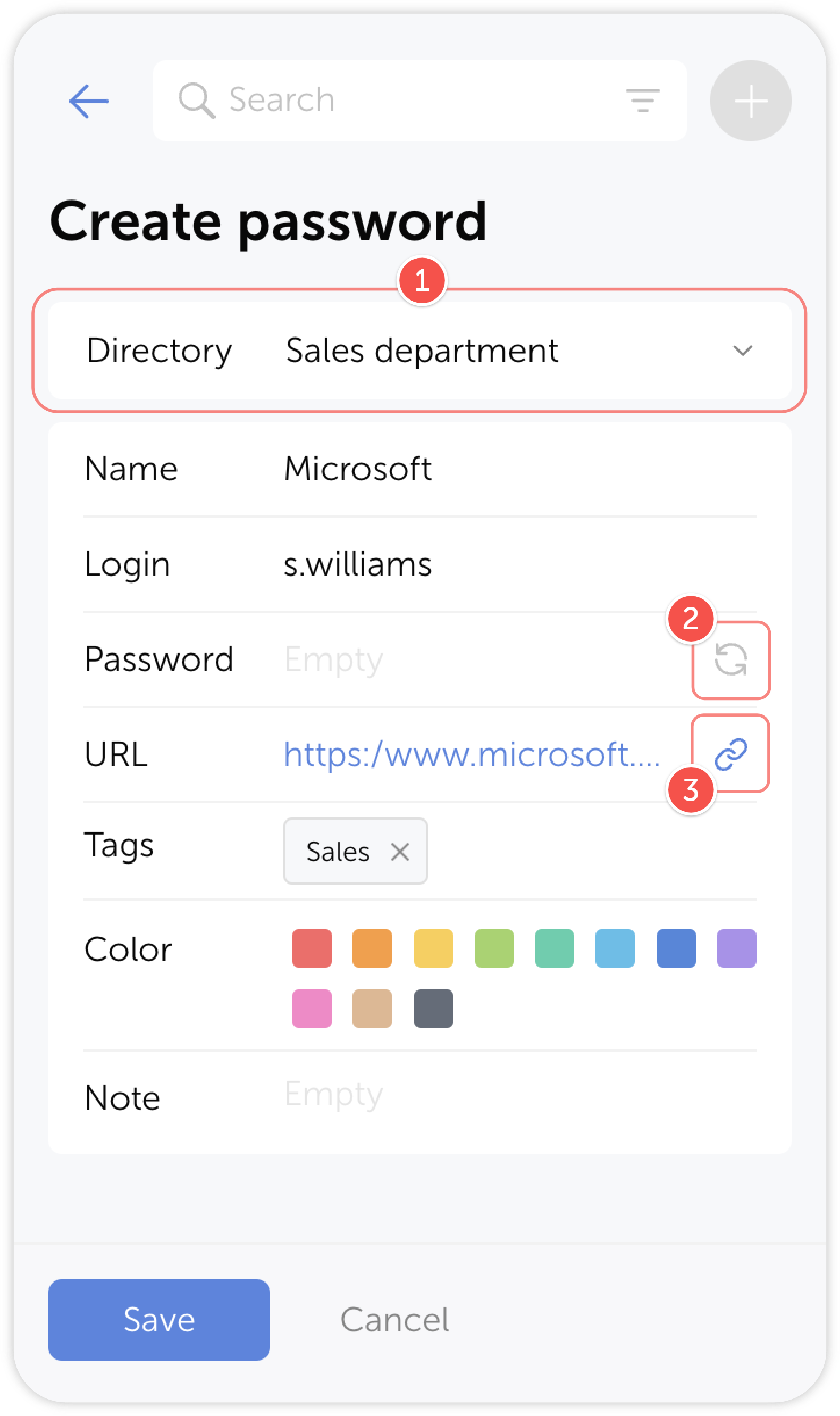The height and width of the screenshot is (1416, 840).
Task: Pick the teal color swatch
Action: pyautogui.click(x=554, y=948)
